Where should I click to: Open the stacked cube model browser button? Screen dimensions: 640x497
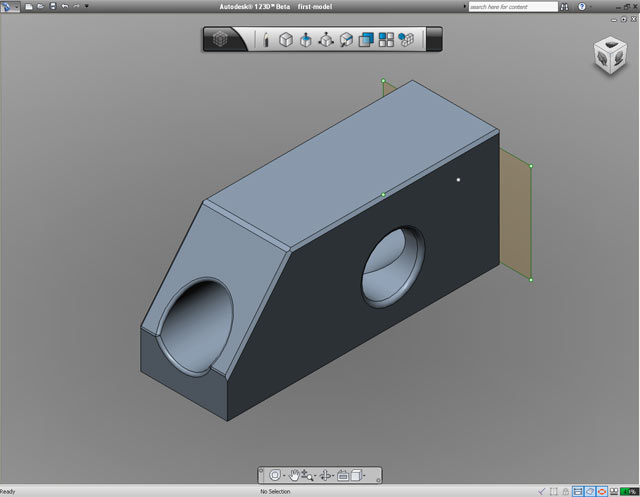(220, 39)
